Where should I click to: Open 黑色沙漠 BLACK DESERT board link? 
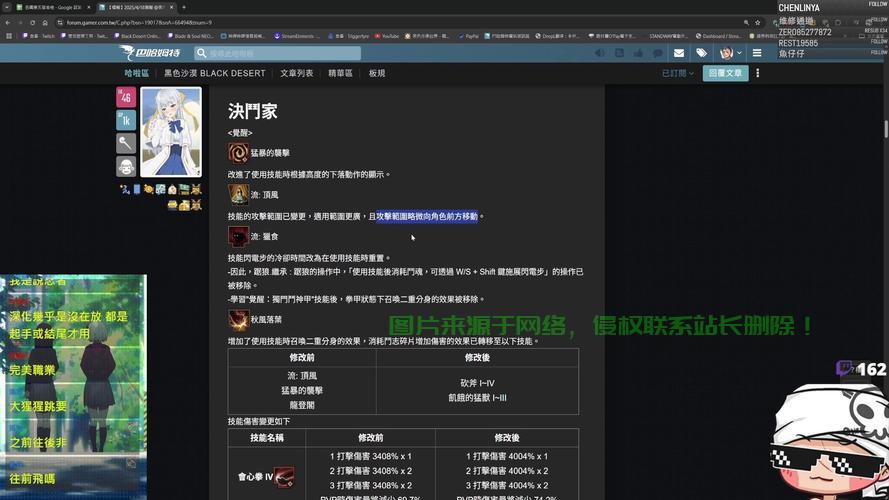pyautogui.click(x=214, y=73)
